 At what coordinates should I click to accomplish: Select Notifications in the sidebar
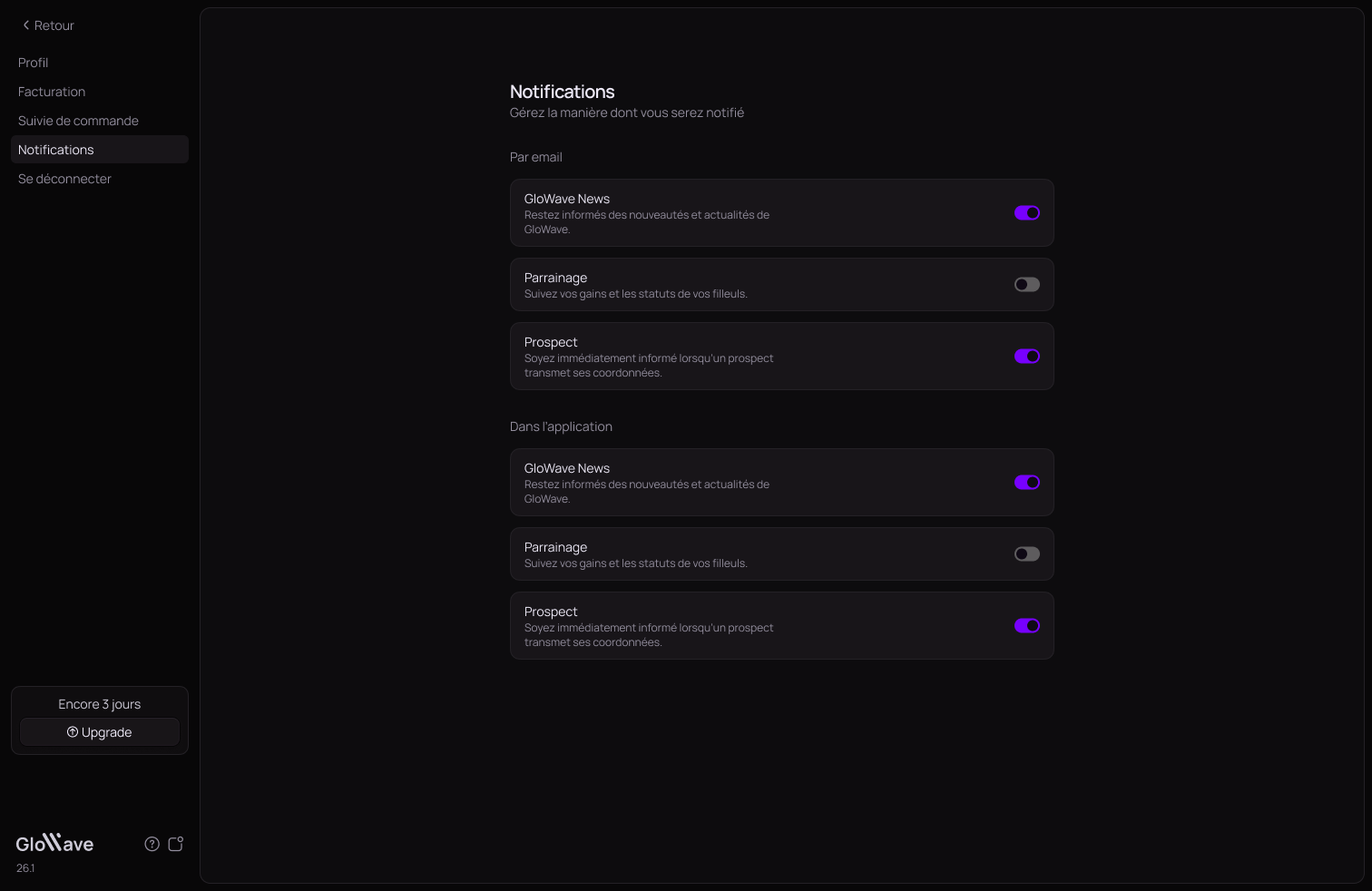[100, 150]
